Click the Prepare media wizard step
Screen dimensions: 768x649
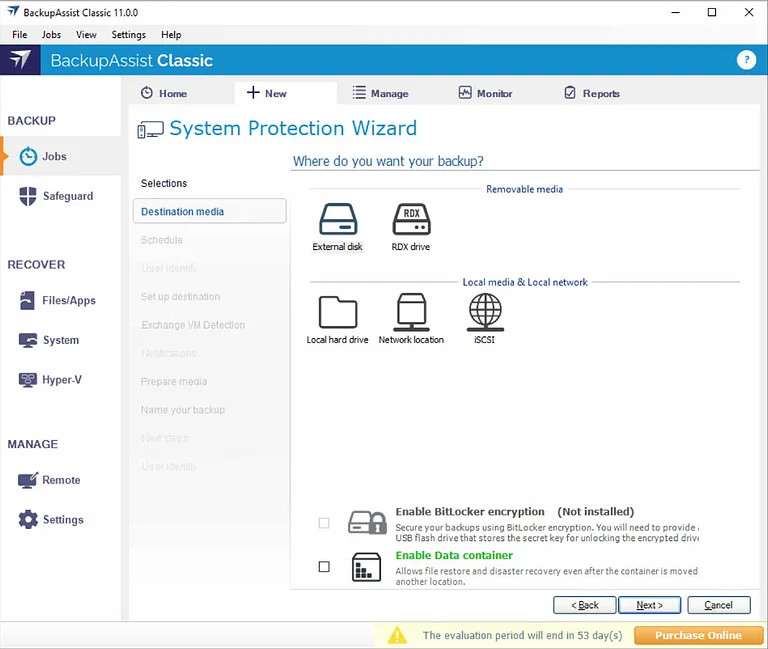pos(174,381)
